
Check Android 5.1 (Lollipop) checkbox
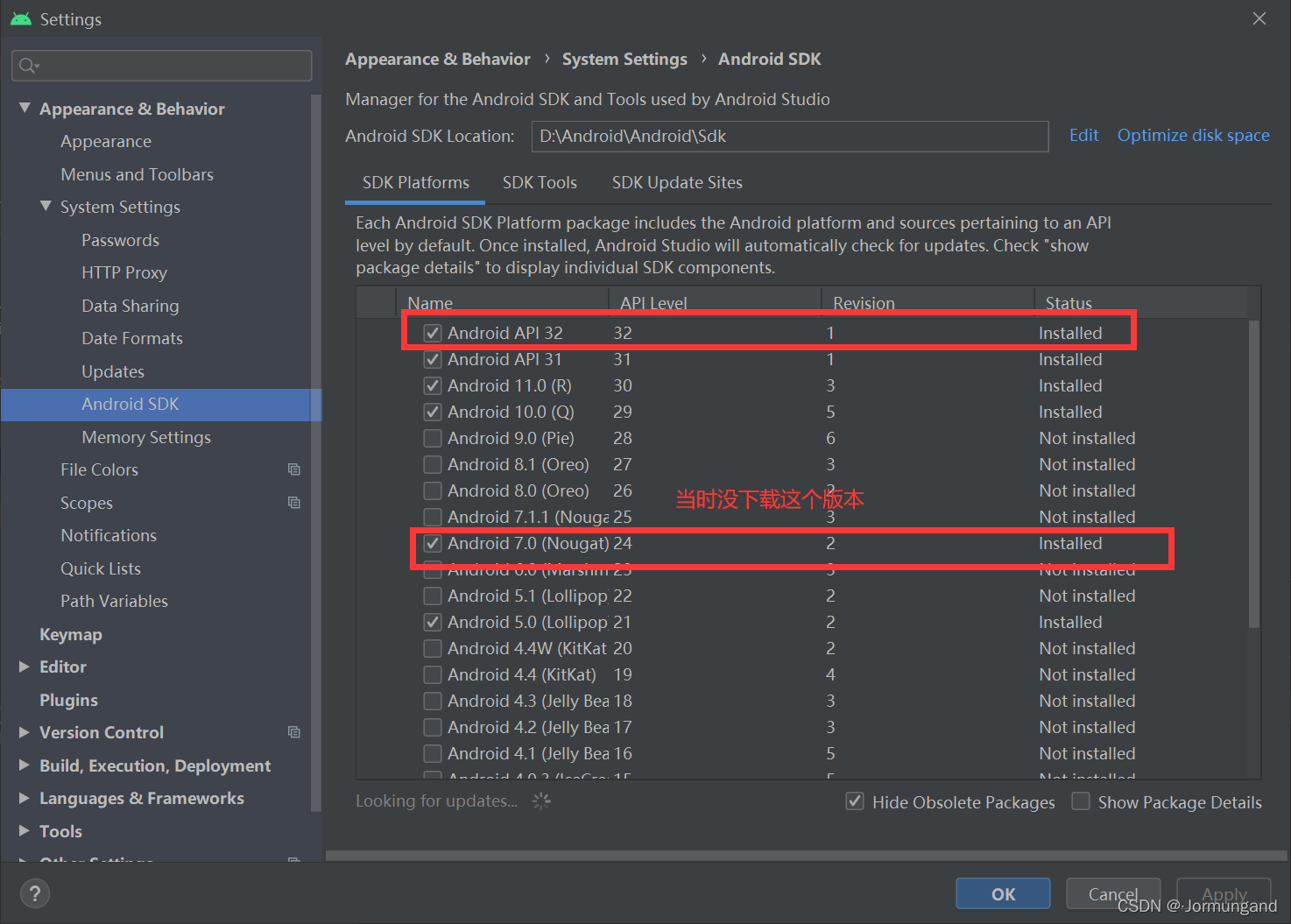click(433, 596)
